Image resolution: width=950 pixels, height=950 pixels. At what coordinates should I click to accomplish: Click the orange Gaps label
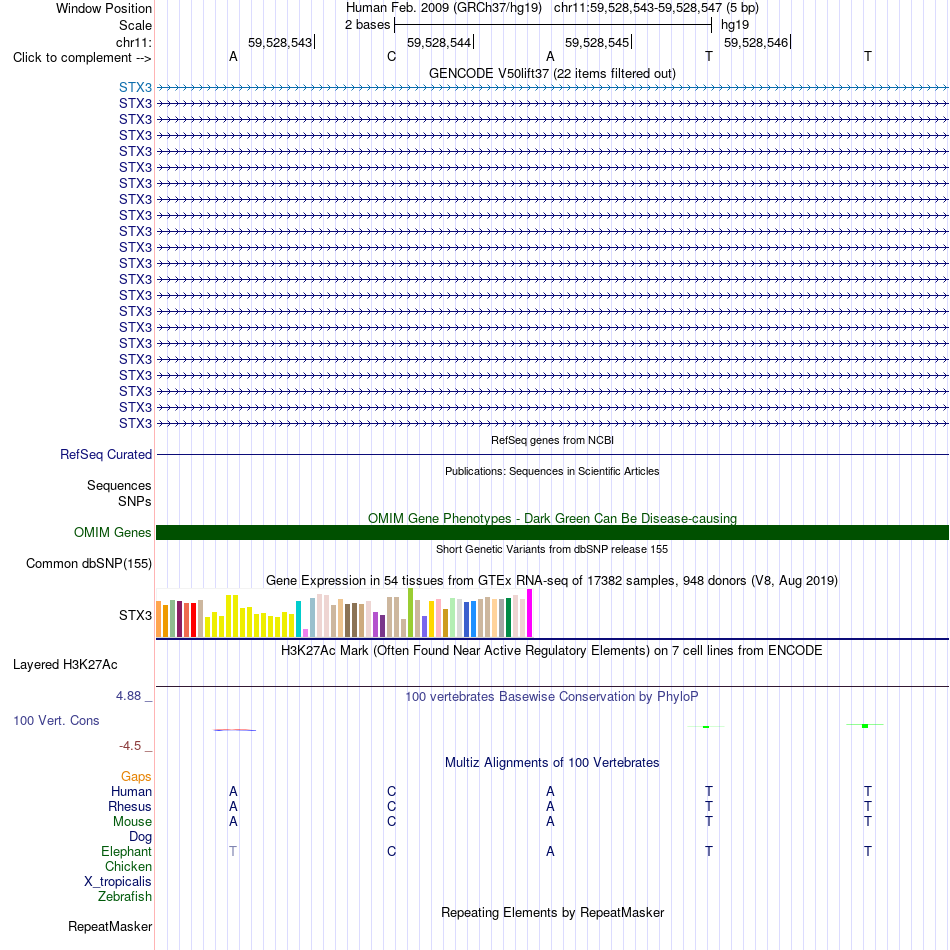[x=136, y=777]
